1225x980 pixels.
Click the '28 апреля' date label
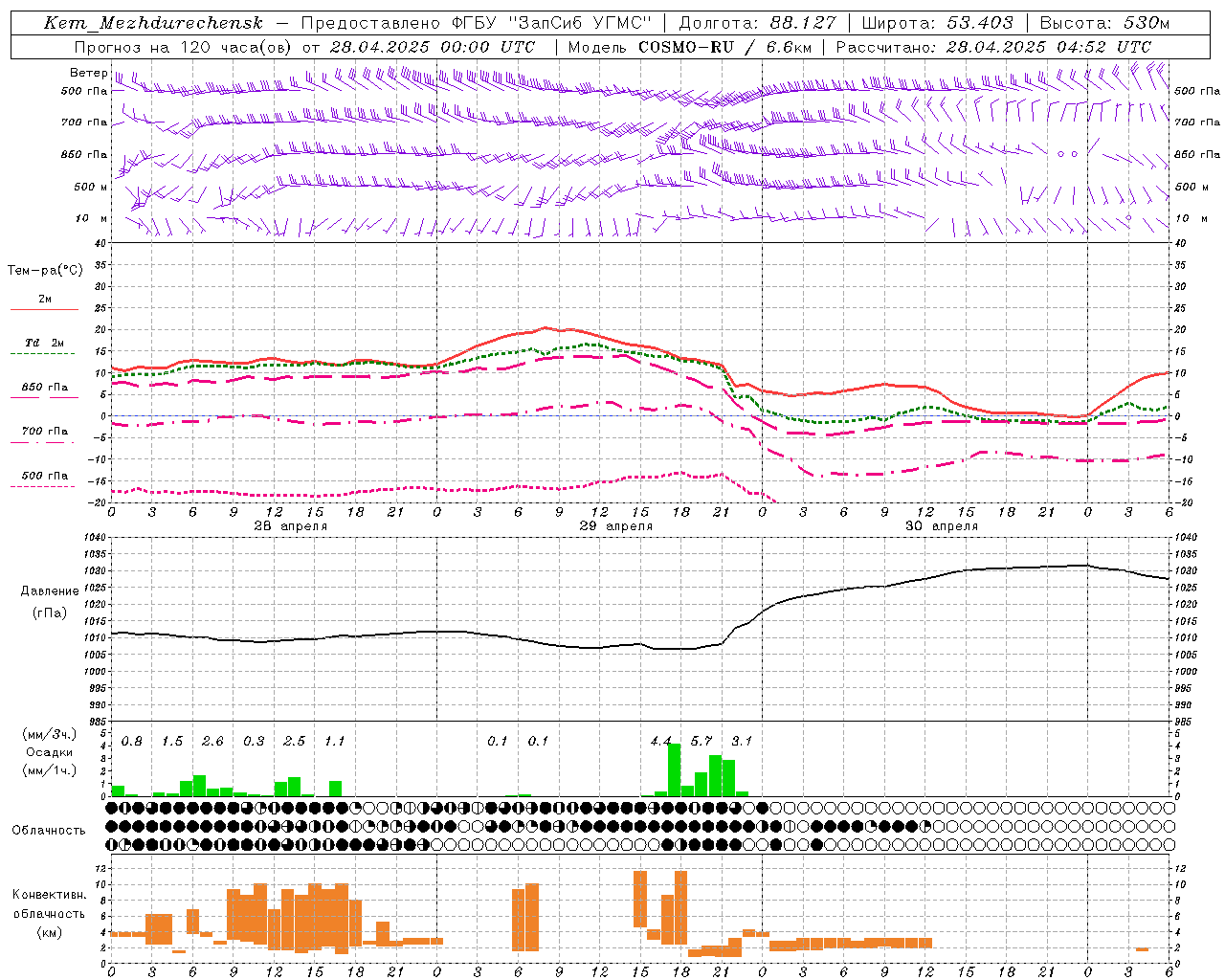(291, 526)
